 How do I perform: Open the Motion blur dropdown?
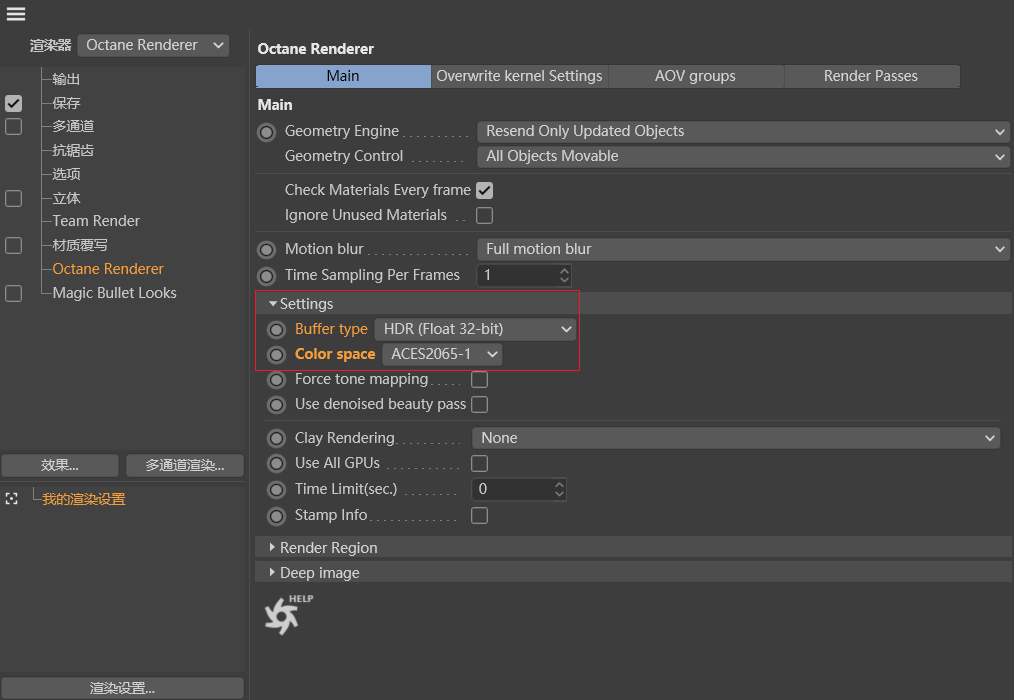743,249
